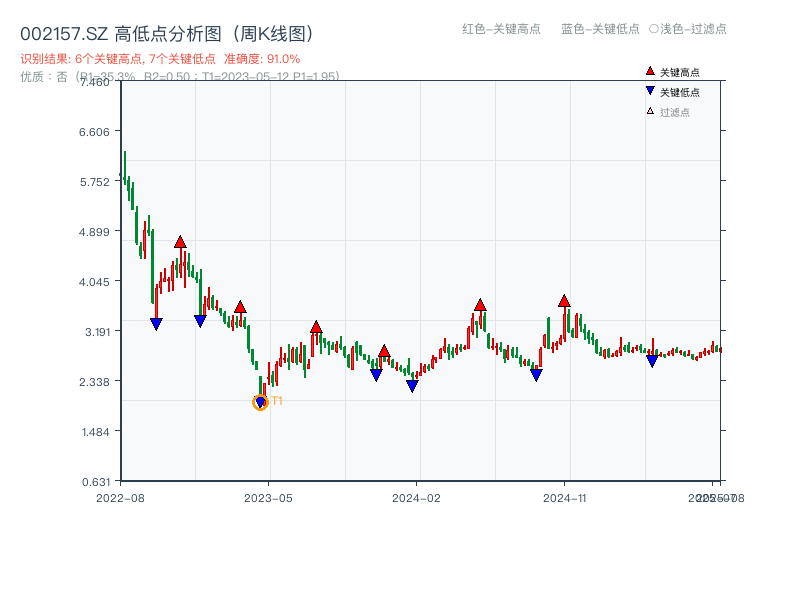
Task: Select the blue low triangle just before 2024-02
Action: [412, 386]
